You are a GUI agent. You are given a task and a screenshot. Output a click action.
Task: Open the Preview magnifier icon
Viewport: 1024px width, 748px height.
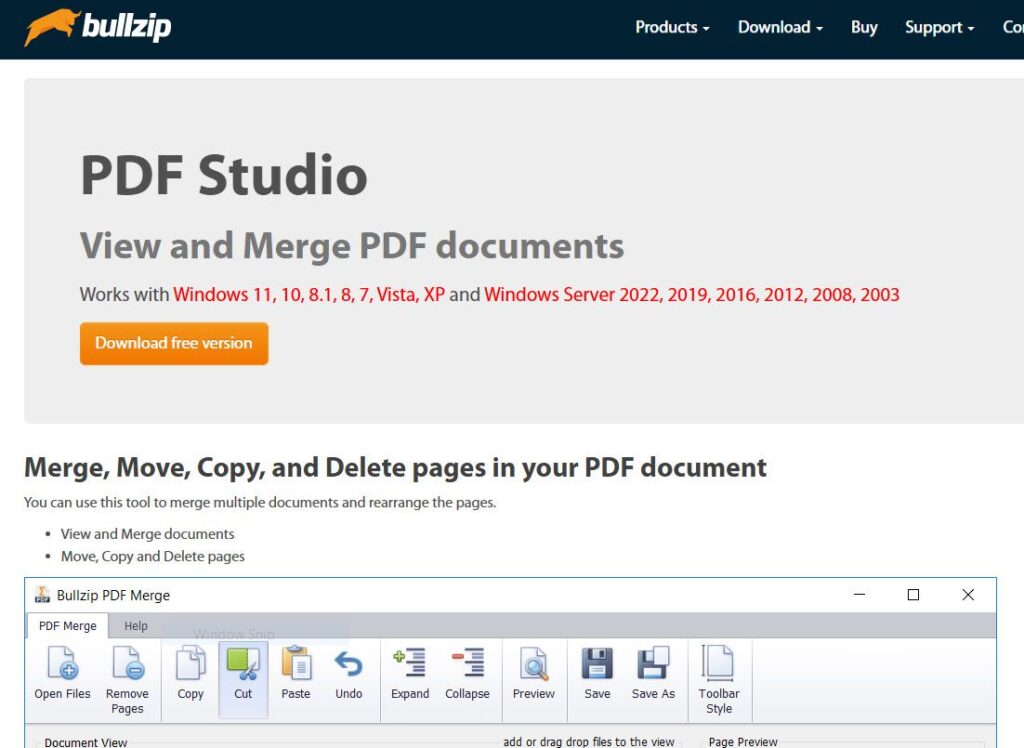coord(533,665)
